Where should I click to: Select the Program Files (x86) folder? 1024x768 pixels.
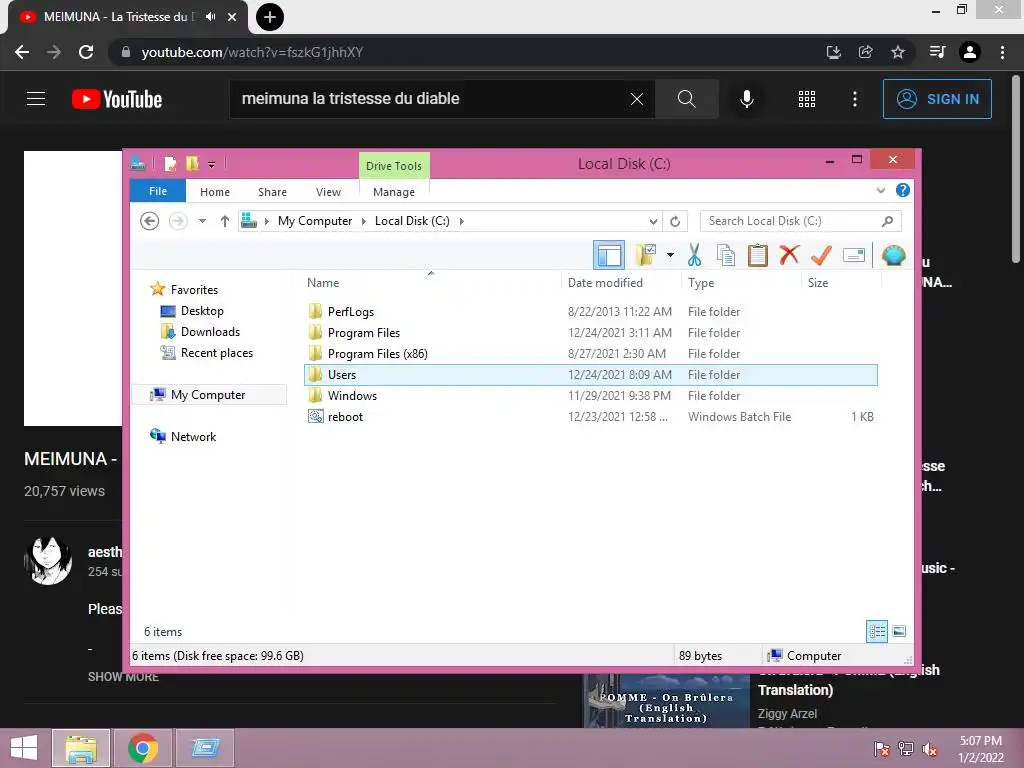[x=590, y=353]
